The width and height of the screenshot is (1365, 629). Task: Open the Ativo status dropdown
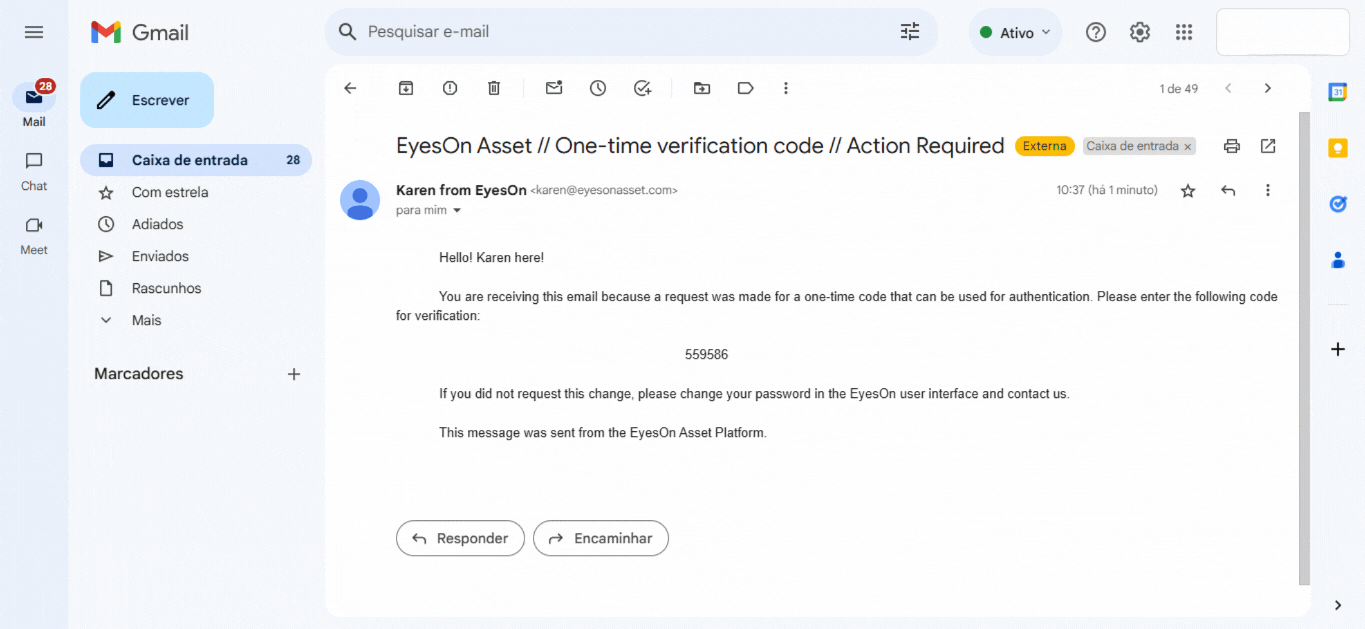[1015, 32]
